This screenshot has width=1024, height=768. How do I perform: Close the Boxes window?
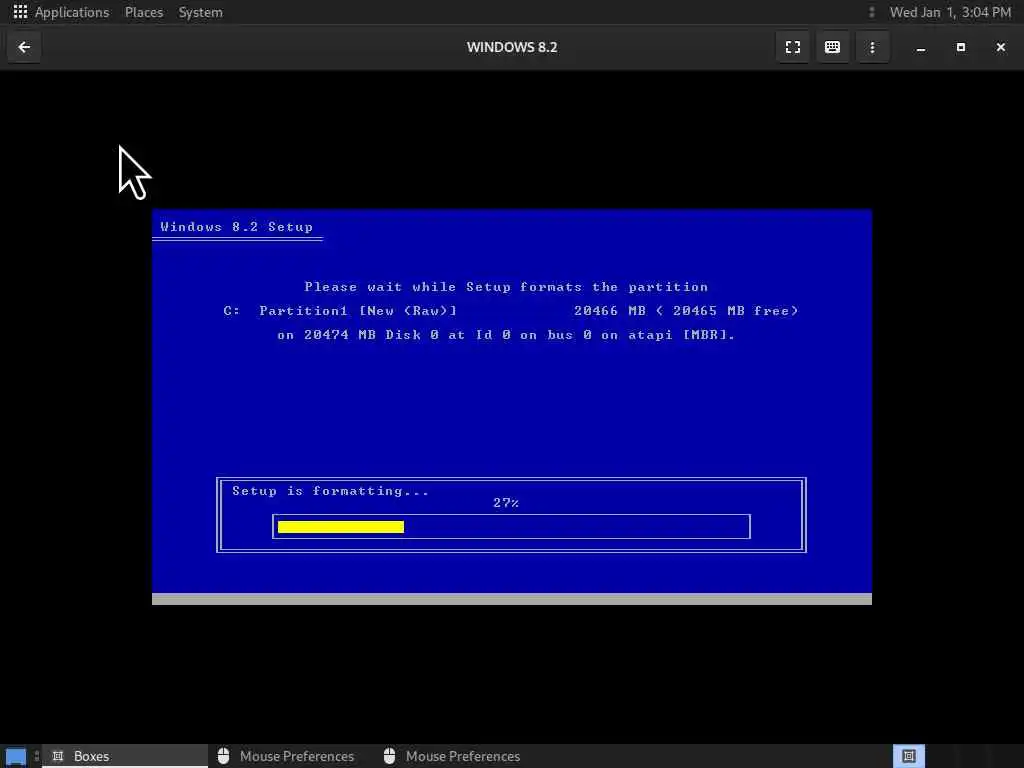(x=1000, y=47)
